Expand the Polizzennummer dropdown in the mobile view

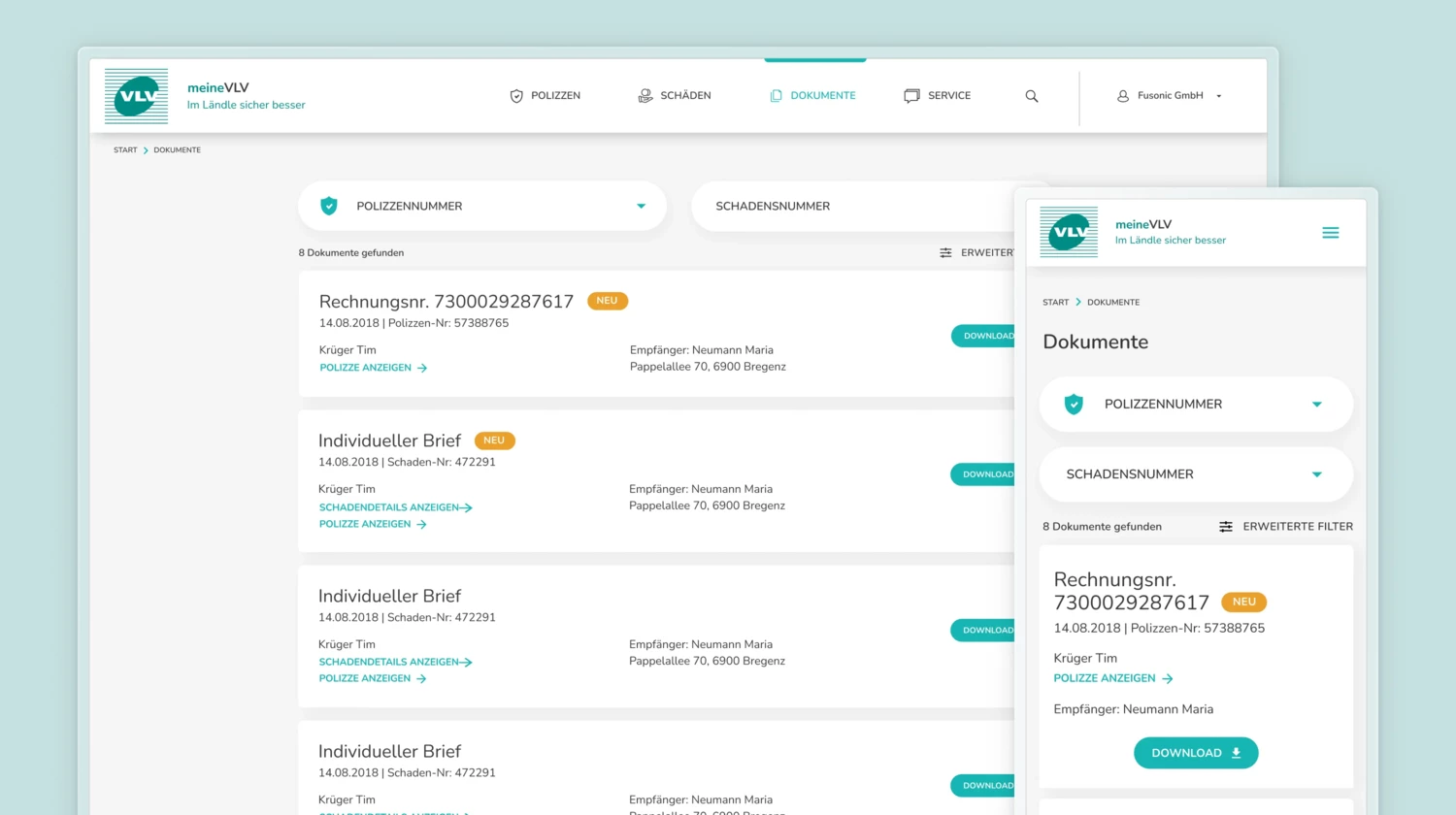1196,405
